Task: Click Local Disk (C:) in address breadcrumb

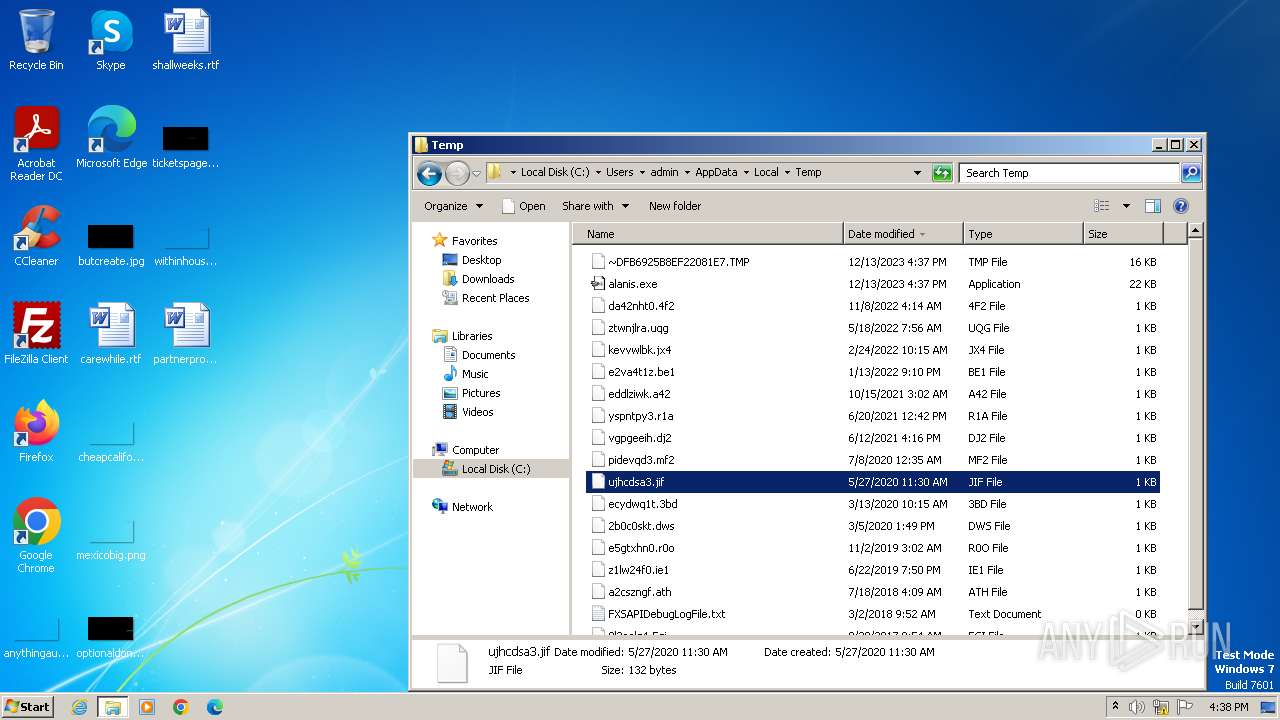Action: (555, 173)
